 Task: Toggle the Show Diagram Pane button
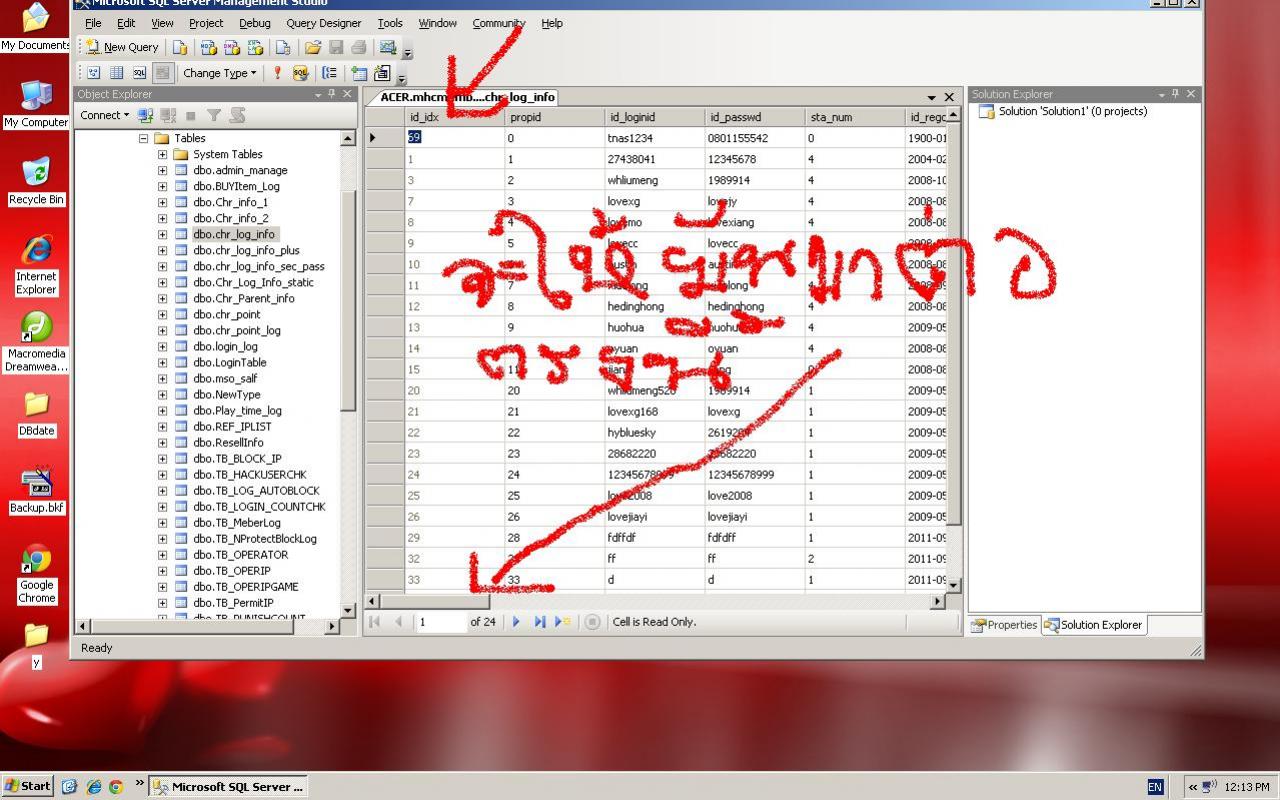[x=94, y=73]
